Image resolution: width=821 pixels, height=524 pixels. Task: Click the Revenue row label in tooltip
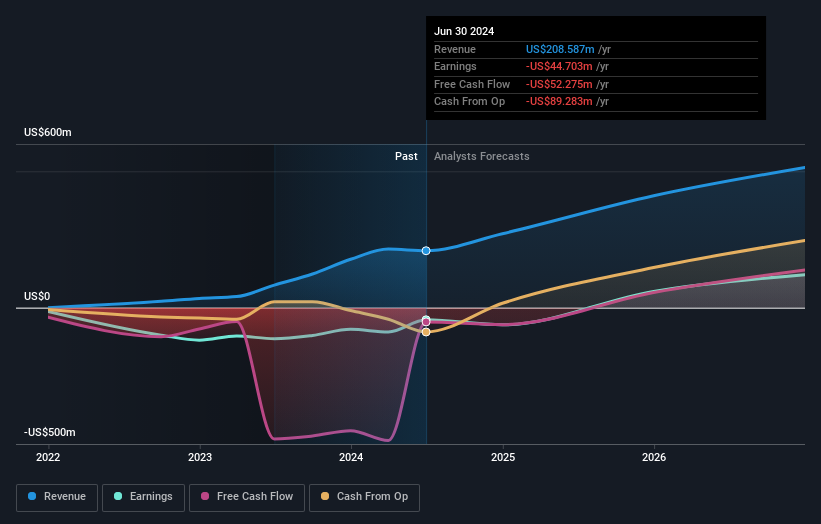click(x=455, y=49)
